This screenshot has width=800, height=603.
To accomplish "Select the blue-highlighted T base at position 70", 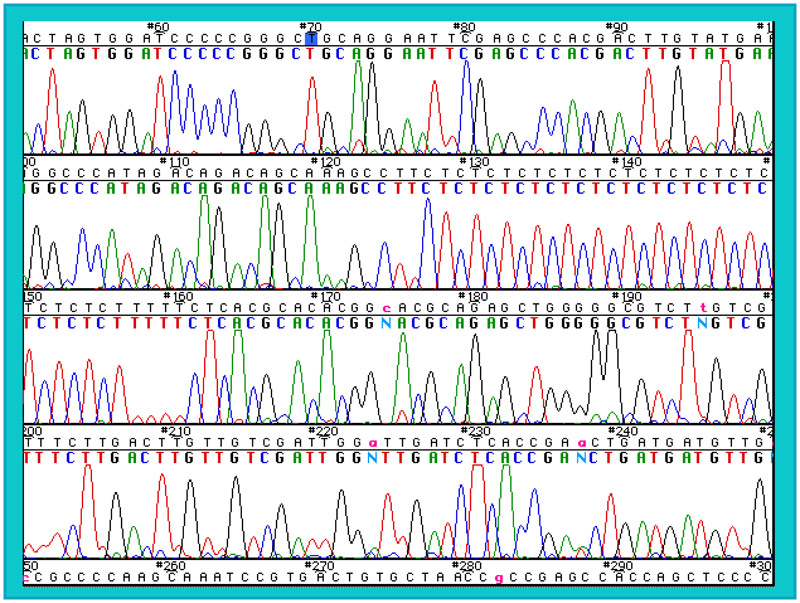I will point(312,38).
